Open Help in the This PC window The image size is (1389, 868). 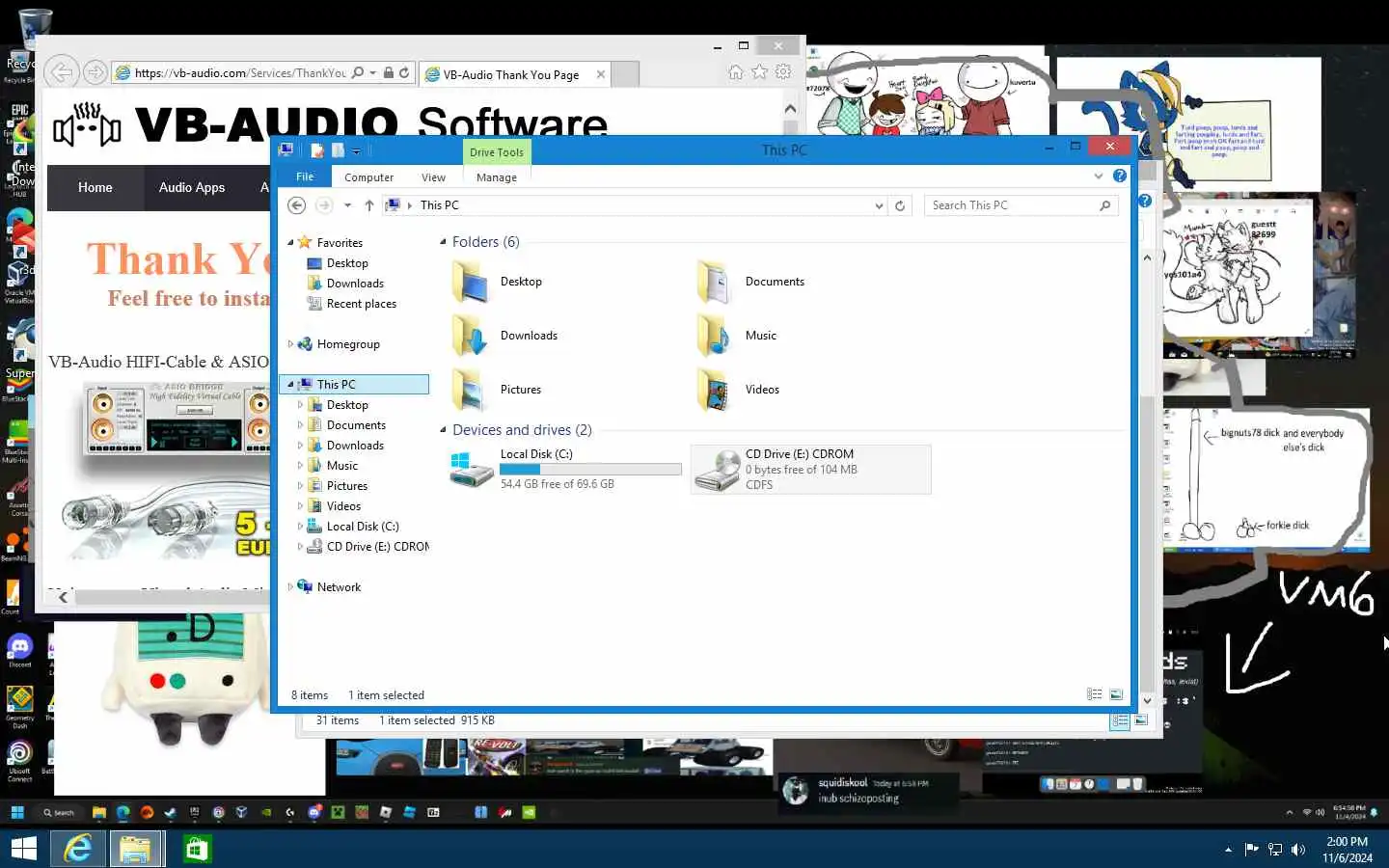1119,176
